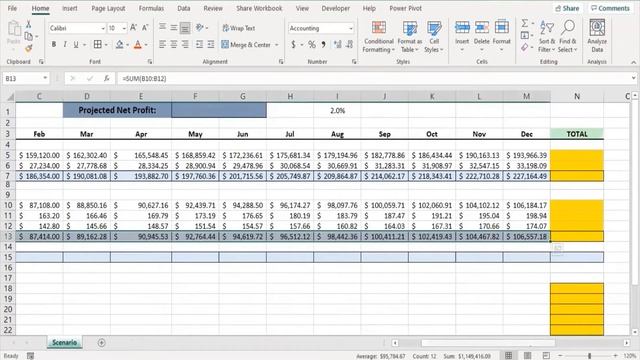
Task: Click Increase Indent icon
Action: (x=211, y=44)
